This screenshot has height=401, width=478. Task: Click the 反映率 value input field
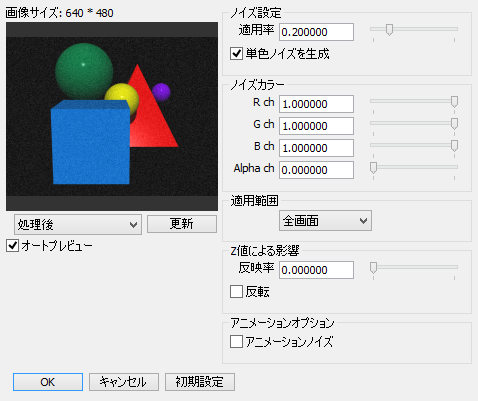(x=316, y=270)
